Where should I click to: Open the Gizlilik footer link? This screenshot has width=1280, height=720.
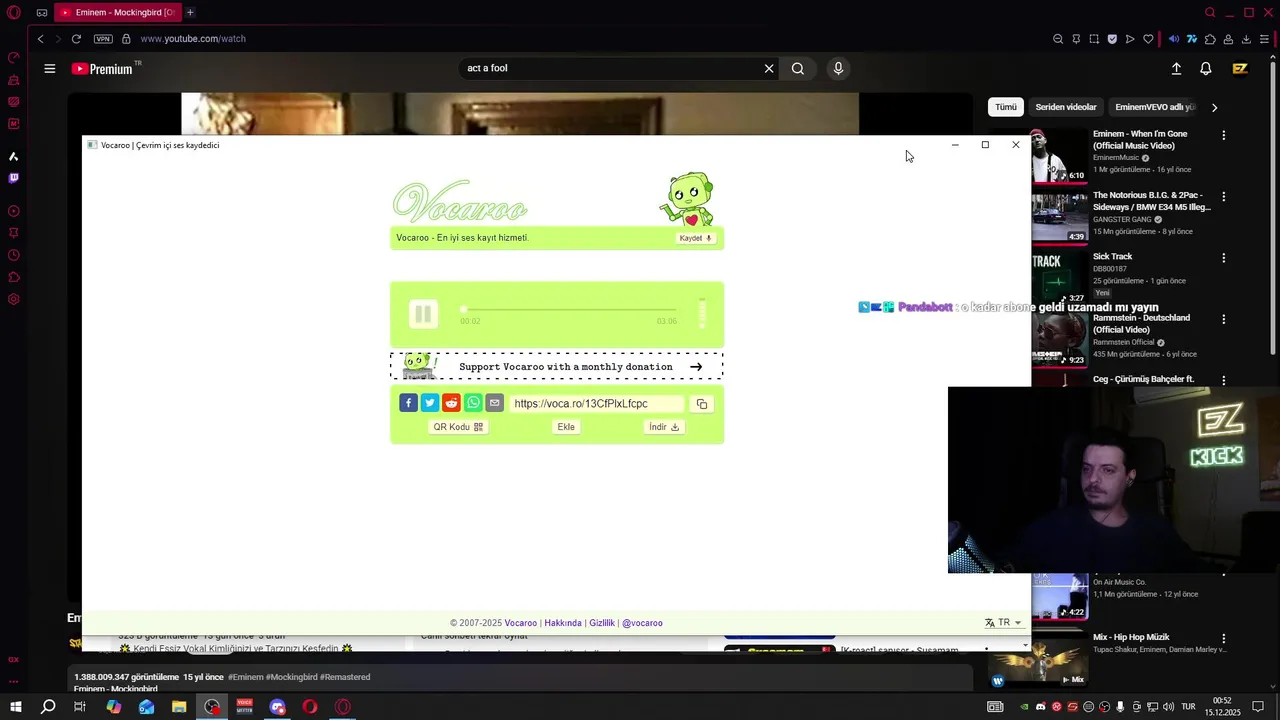[602, 623]
